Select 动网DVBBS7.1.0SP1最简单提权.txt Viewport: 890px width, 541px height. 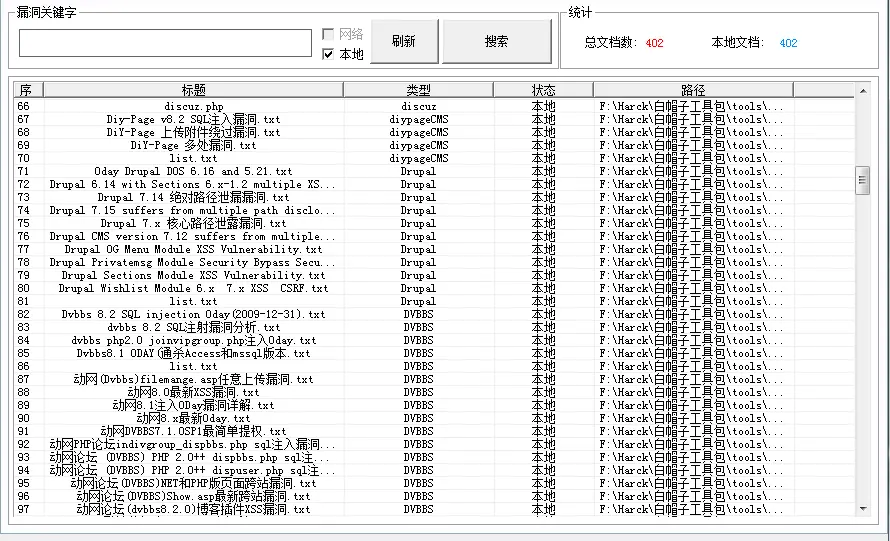(x=194, y=433)
